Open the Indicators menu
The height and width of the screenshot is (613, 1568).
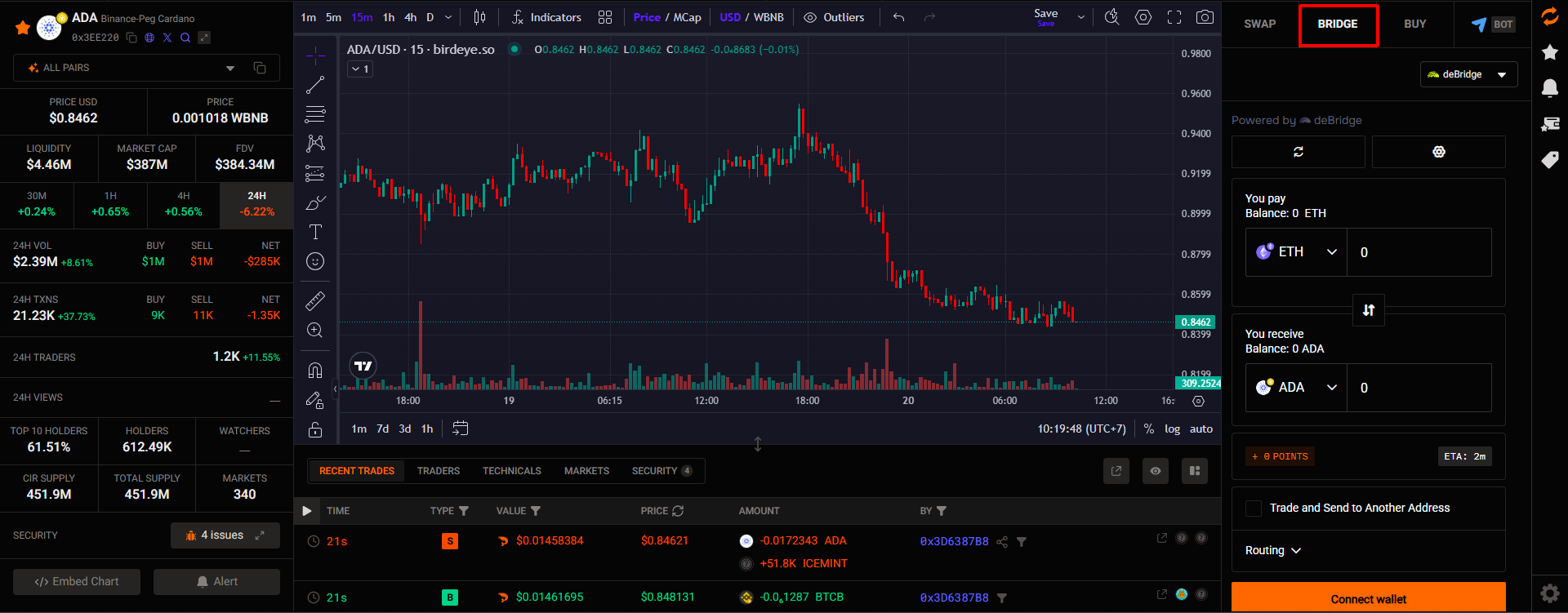point(546,17)
